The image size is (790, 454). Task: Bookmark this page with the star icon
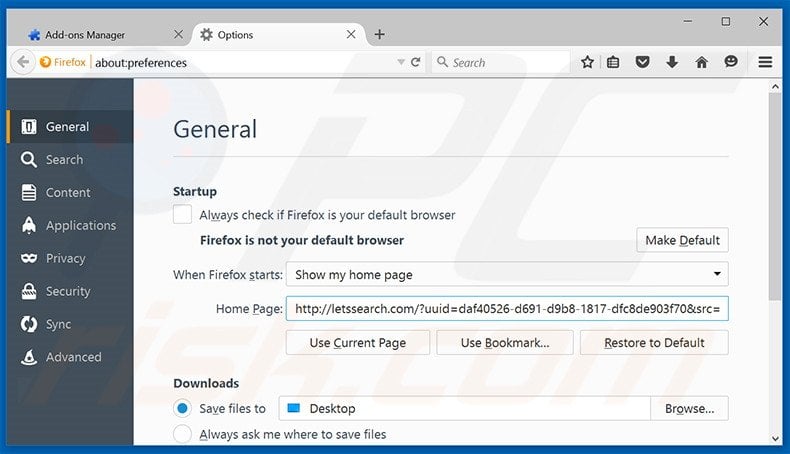coord(587,62)
